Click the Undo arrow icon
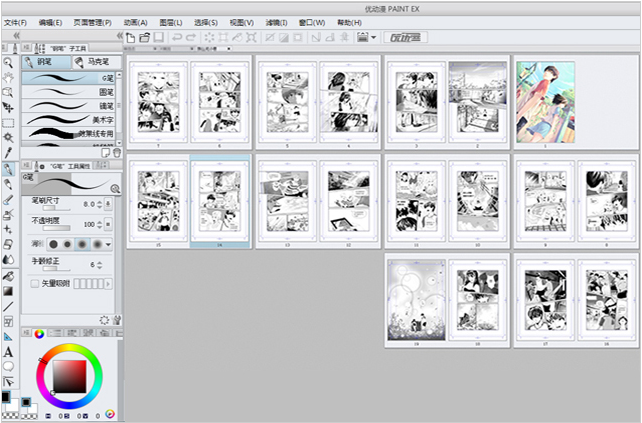Viewport: 642px width, 423px height. click(x=177, y=38)
